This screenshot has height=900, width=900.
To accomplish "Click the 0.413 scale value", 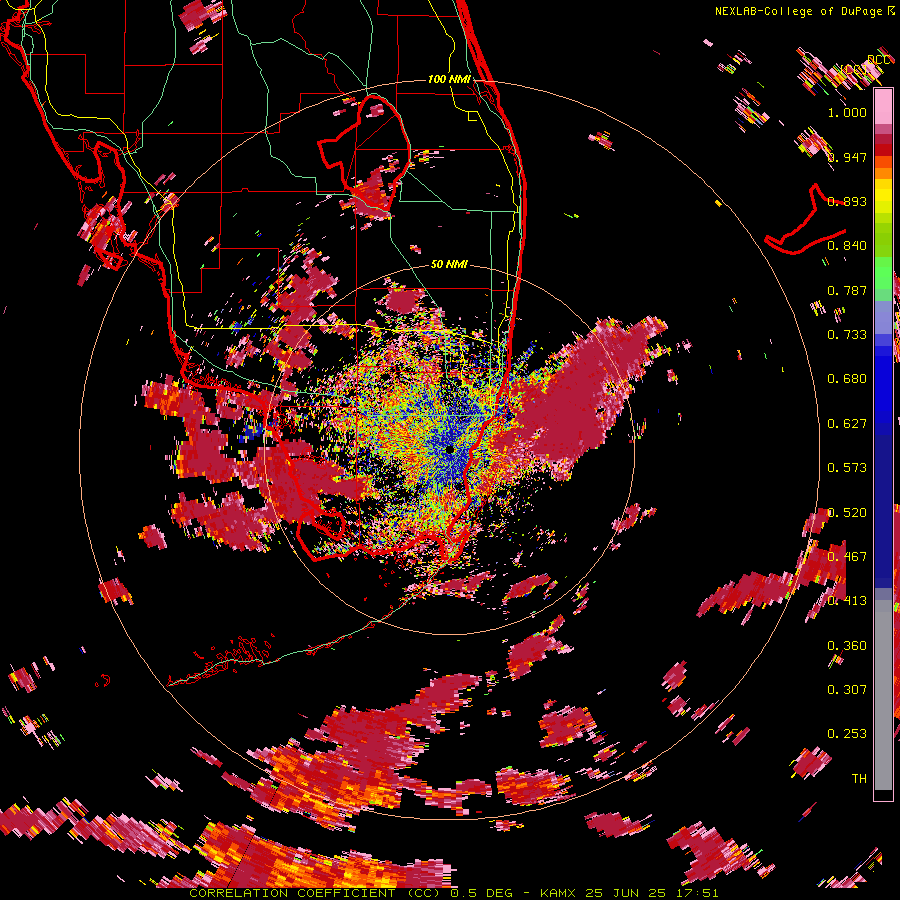I will [847, 601].
